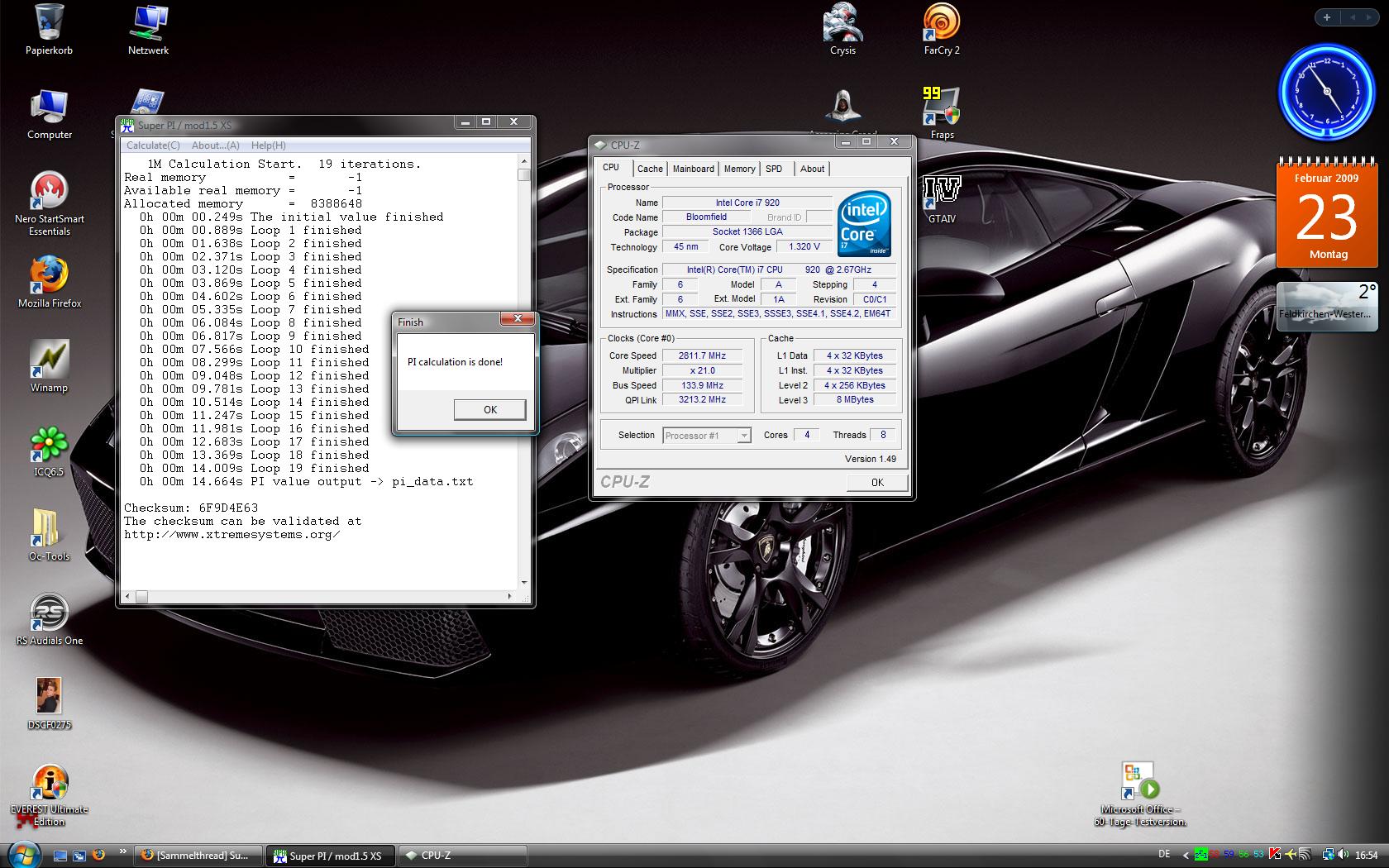Click the yellow airplane tray icon
The image size is (1389, 868).
pyautogui.click(x=1290, y=855)
